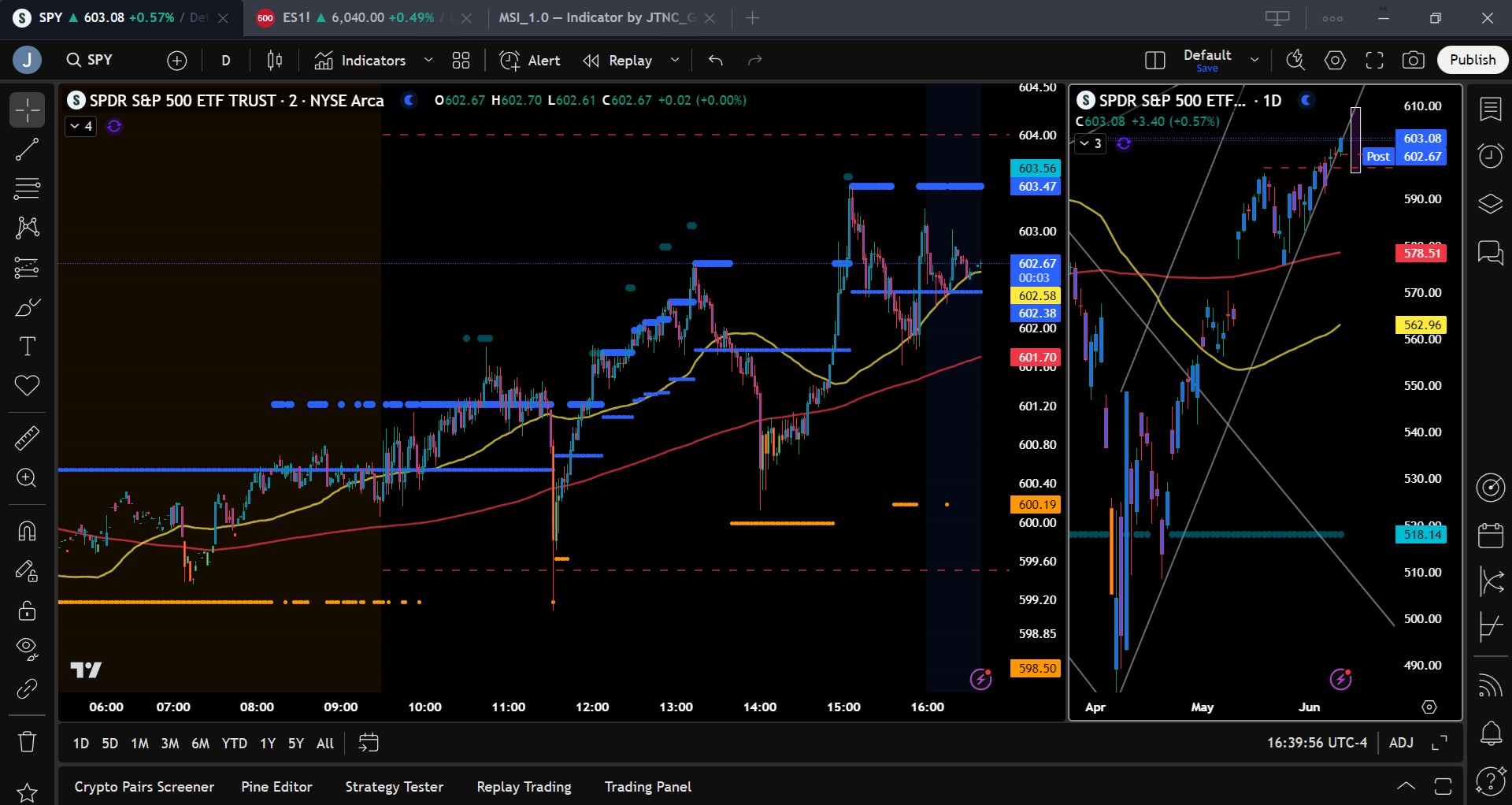This screenshot has height=805, width=1512.
Task: Open a new tab with plus button
Action: (x=753, y=17)
